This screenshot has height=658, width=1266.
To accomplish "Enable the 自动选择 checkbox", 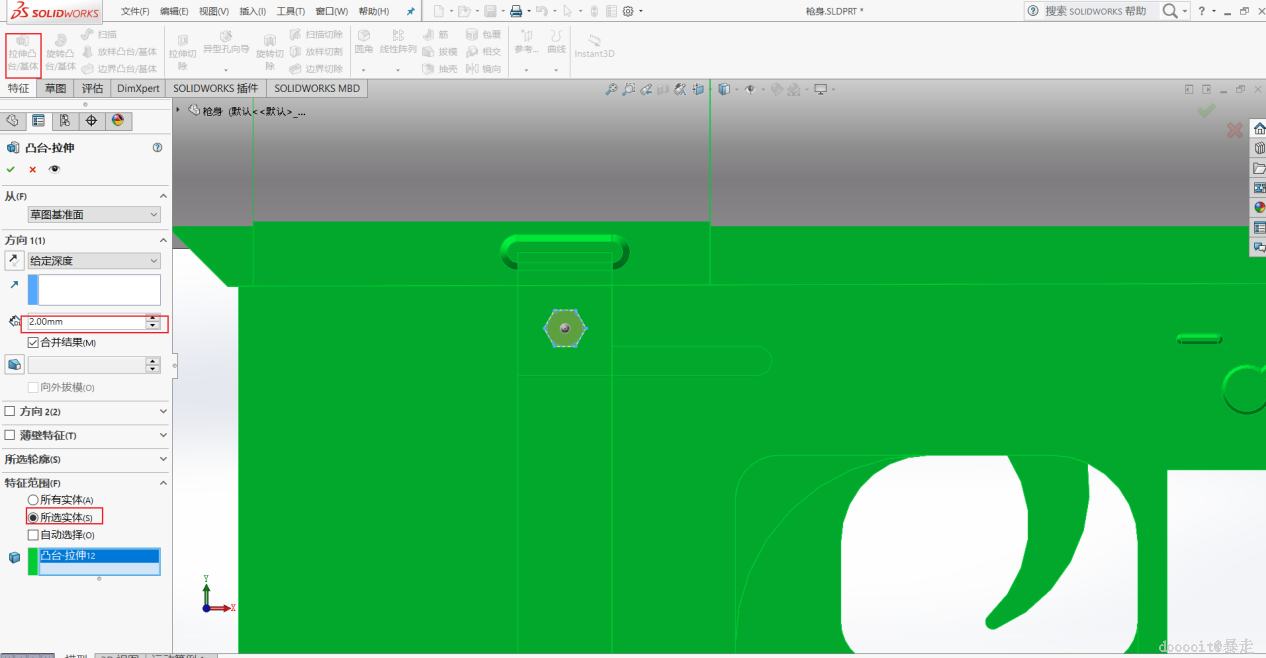I will point(33,535).
